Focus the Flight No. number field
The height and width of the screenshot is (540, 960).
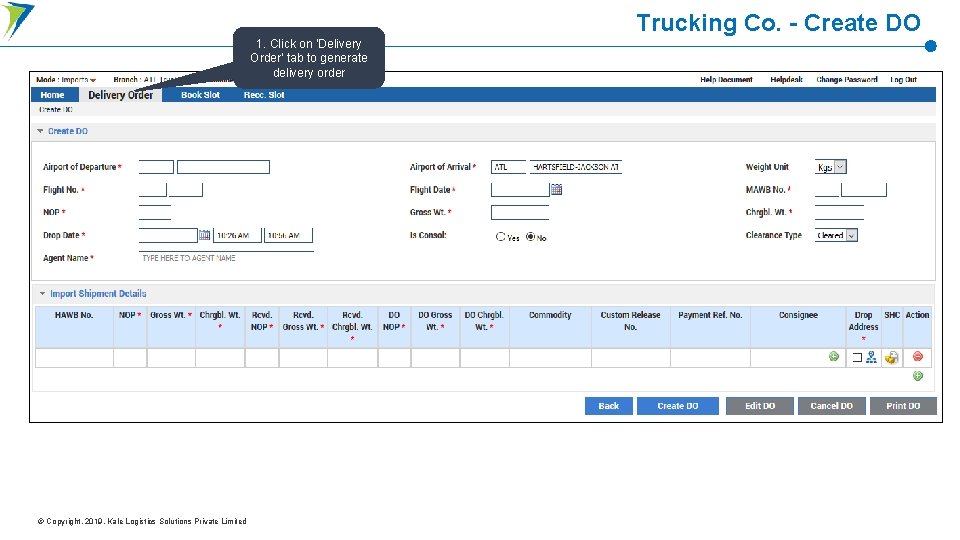click(186, 190)
